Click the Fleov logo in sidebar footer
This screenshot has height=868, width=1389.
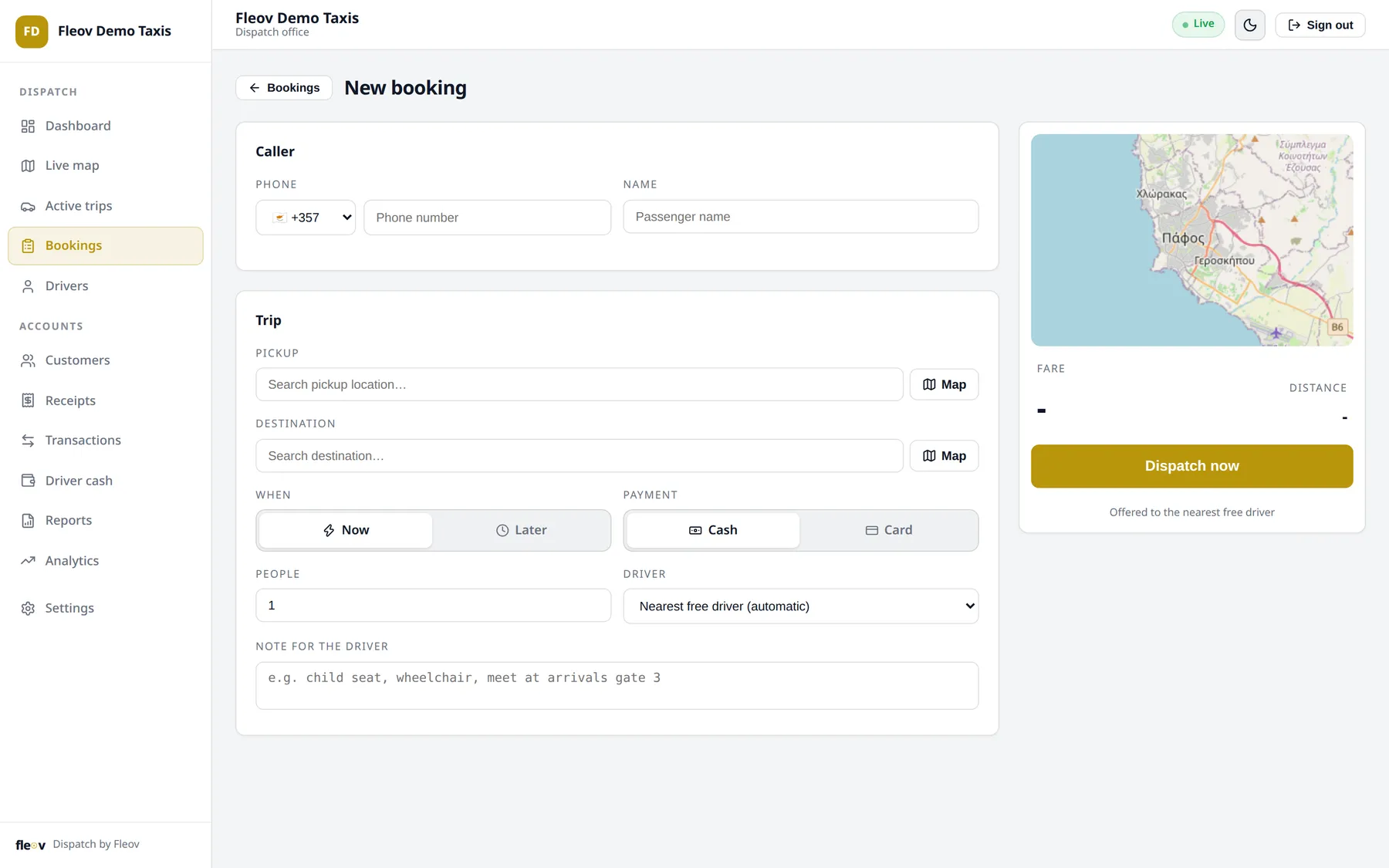30,845
